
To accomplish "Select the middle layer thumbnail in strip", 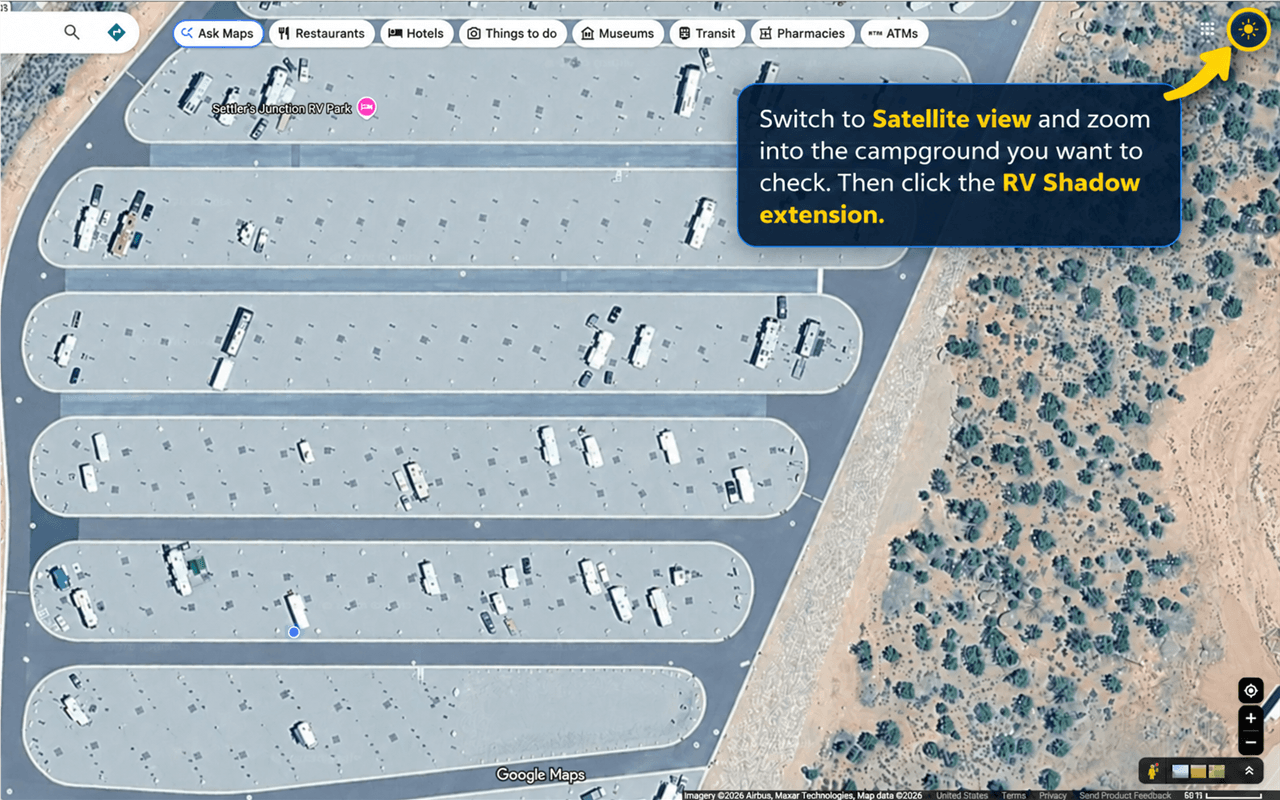I will pyautogui.click(x=1199, y=771).
